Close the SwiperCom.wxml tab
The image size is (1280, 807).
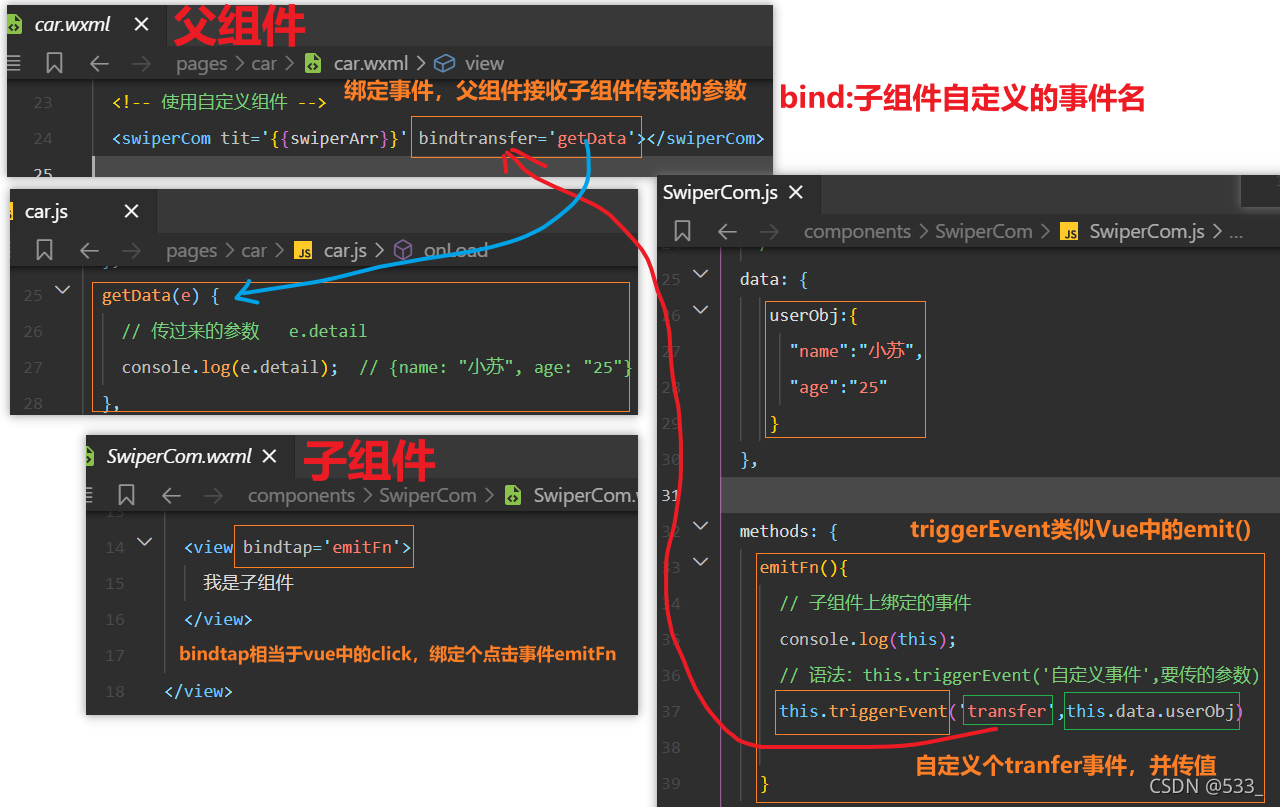click(x=269, y=456)
